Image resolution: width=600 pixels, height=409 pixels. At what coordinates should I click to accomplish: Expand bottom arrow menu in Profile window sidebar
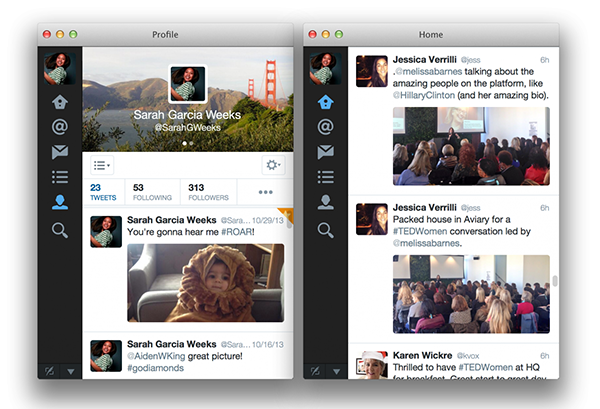[x=71, y=371]
